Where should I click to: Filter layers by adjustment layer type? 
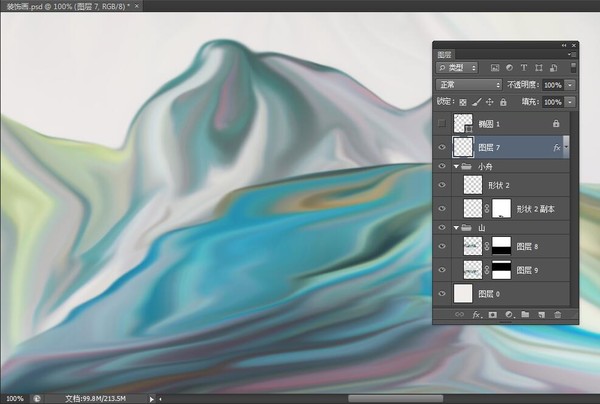click(x=509, y=68)
